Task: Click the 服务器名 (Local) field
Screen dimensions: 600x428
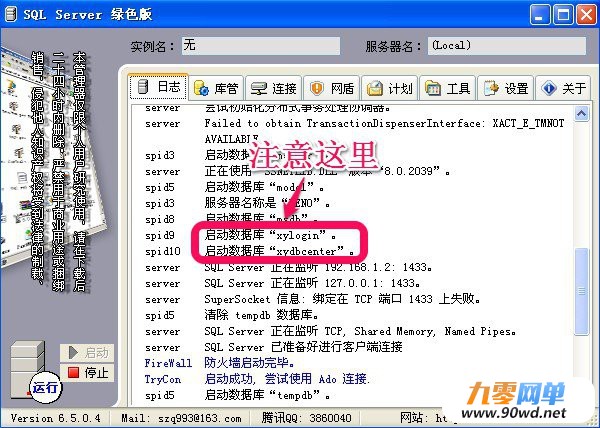Action: (x=507, y=46)
